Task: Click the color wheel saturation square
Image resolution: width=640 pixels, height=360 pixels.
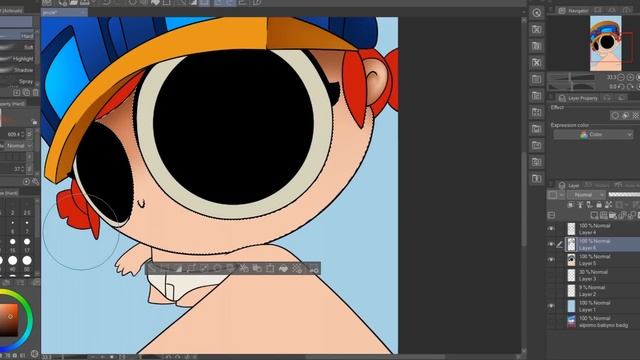Action: (9, 320)
